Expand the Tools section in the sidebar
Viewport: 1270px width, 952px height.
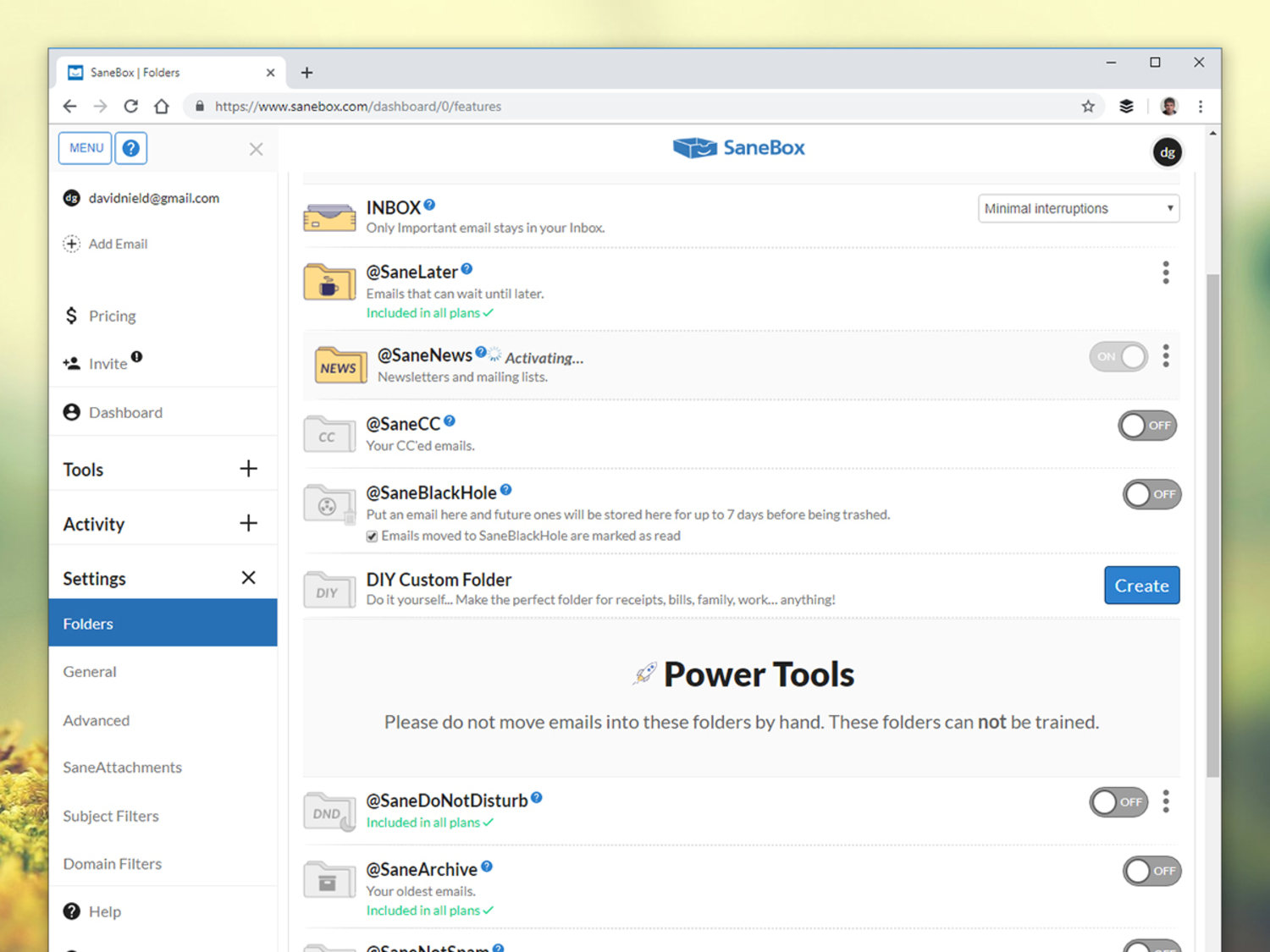248,469
